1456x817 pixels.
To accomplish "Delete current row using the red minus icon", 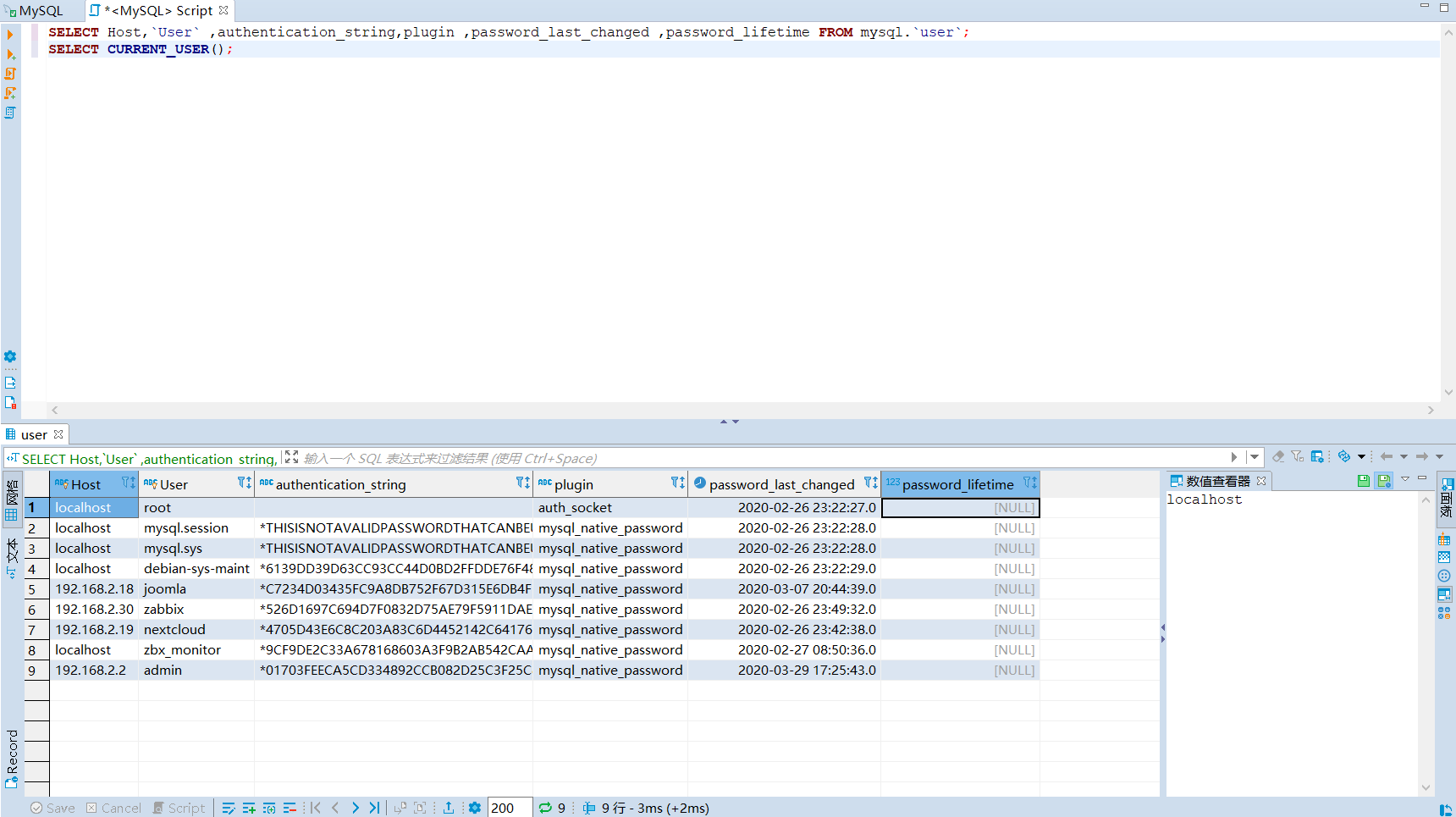I will (290, 808).
